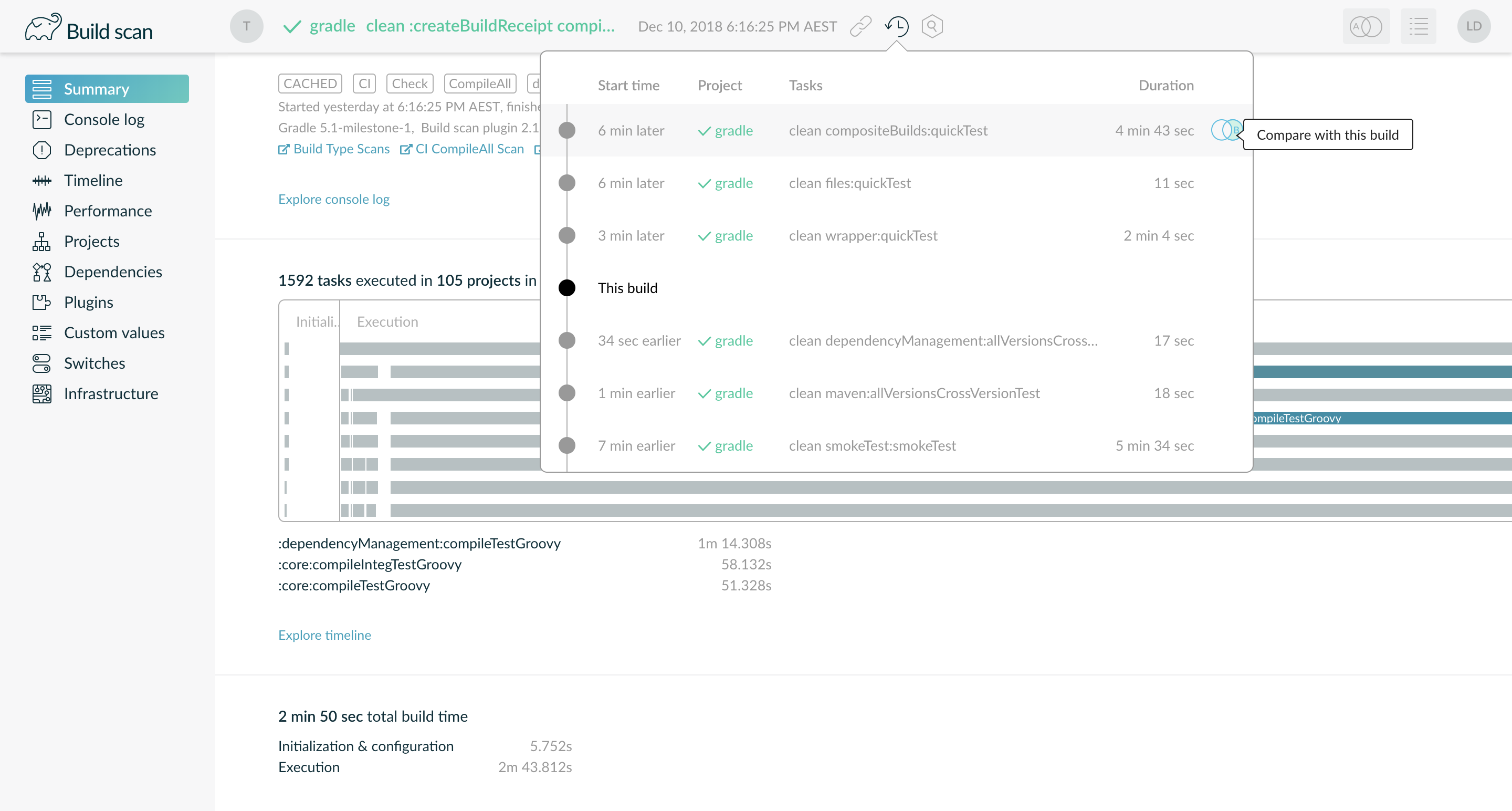
Task: Open the Infrastructure sidebar item
Action: click(110, 394)
